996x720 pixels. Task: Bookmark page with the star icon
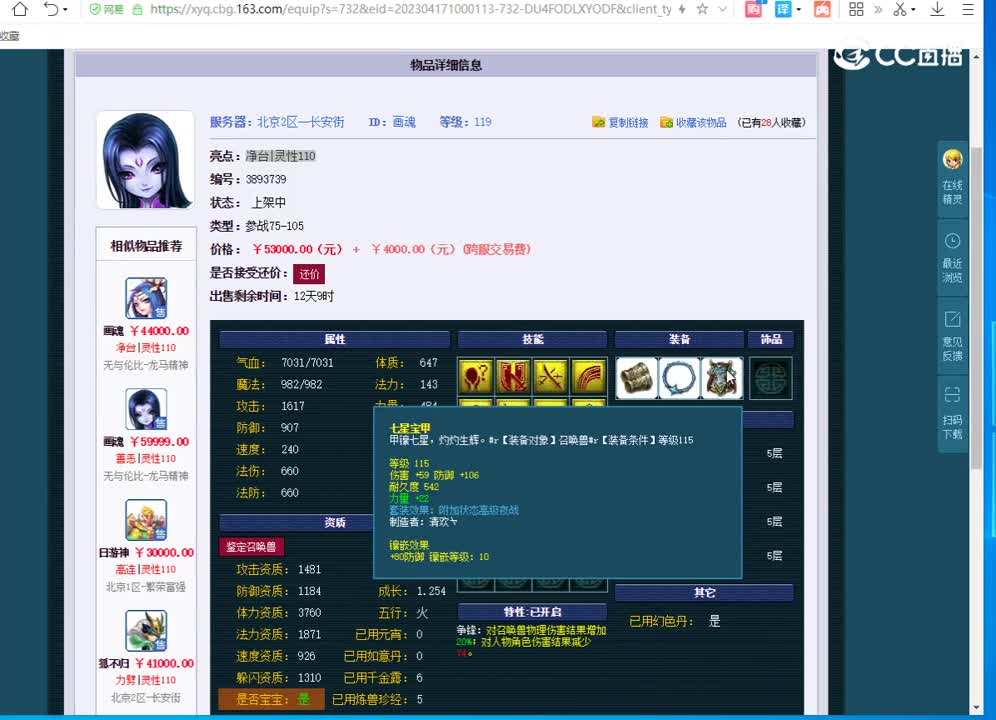click(702, 10)
